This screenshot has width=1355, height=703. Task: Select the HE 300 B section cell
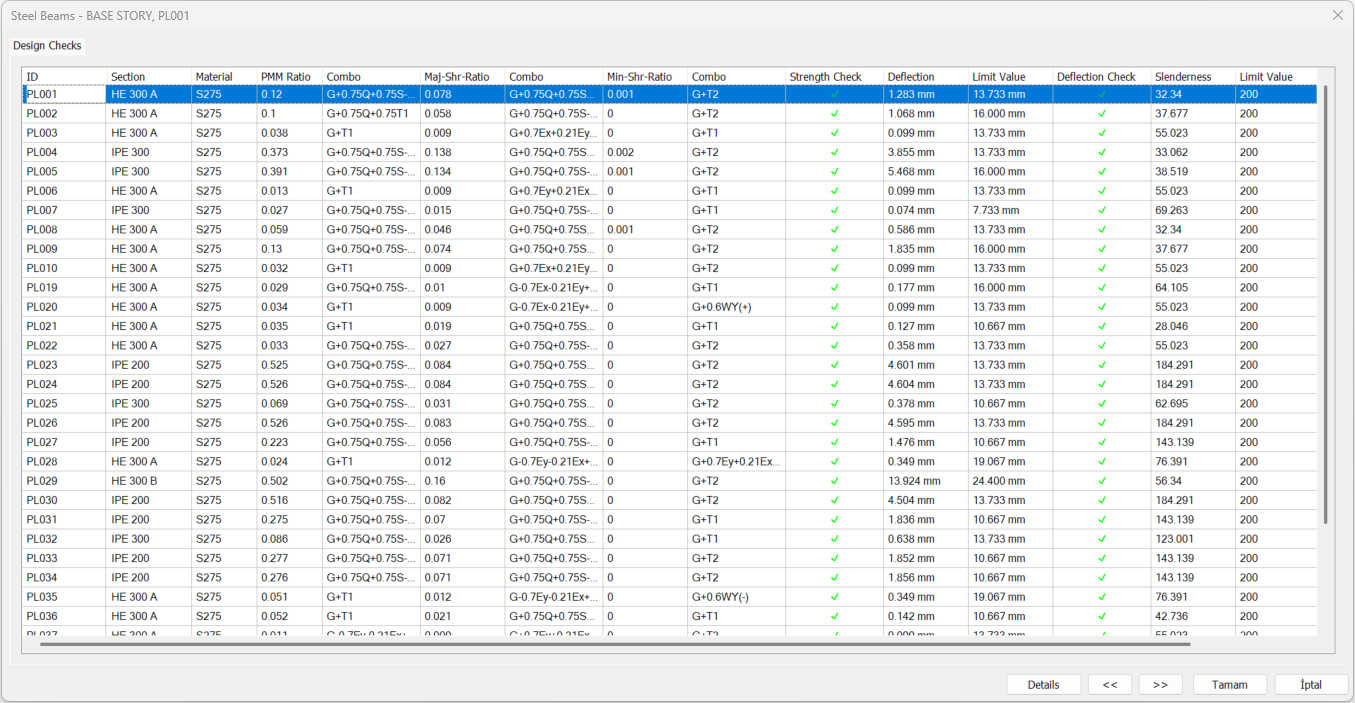[x=134, y=481]
